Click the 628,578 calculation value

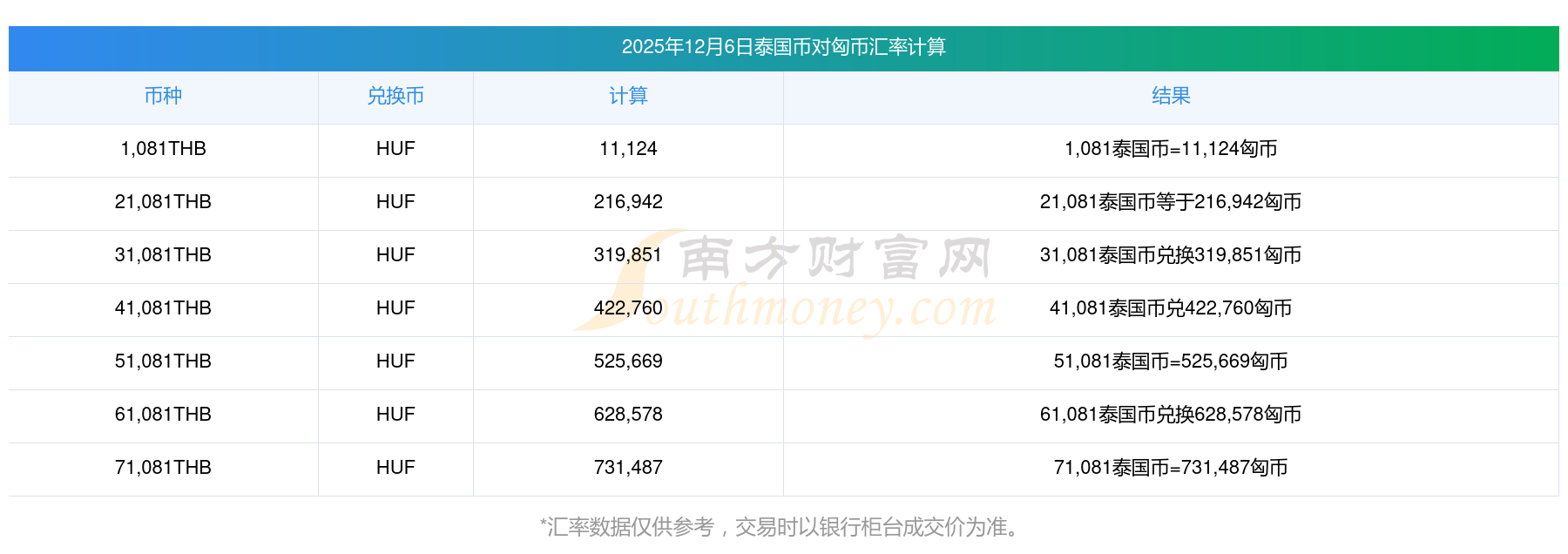point(628,415)
